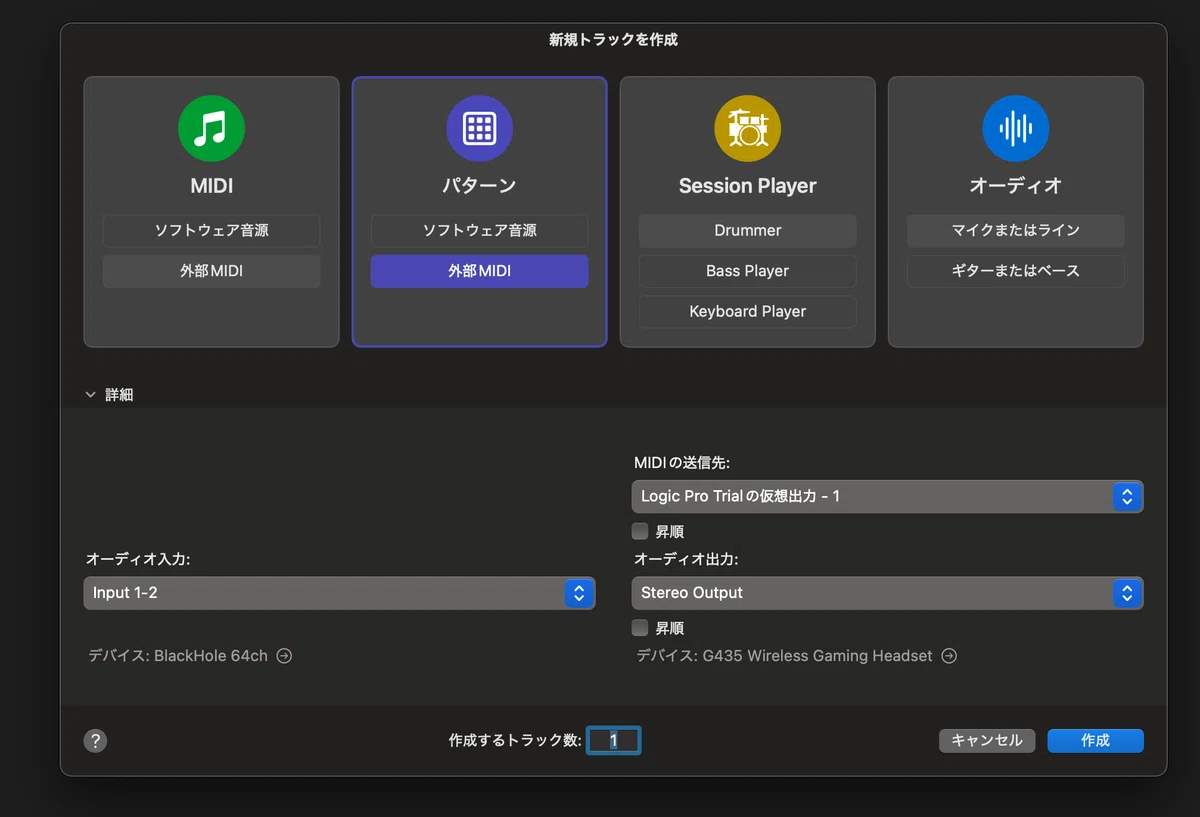Enable 昇順 checkbox under MIDIの送信先
Screen dimensions: 1200x817
click(x=640, y=531)
